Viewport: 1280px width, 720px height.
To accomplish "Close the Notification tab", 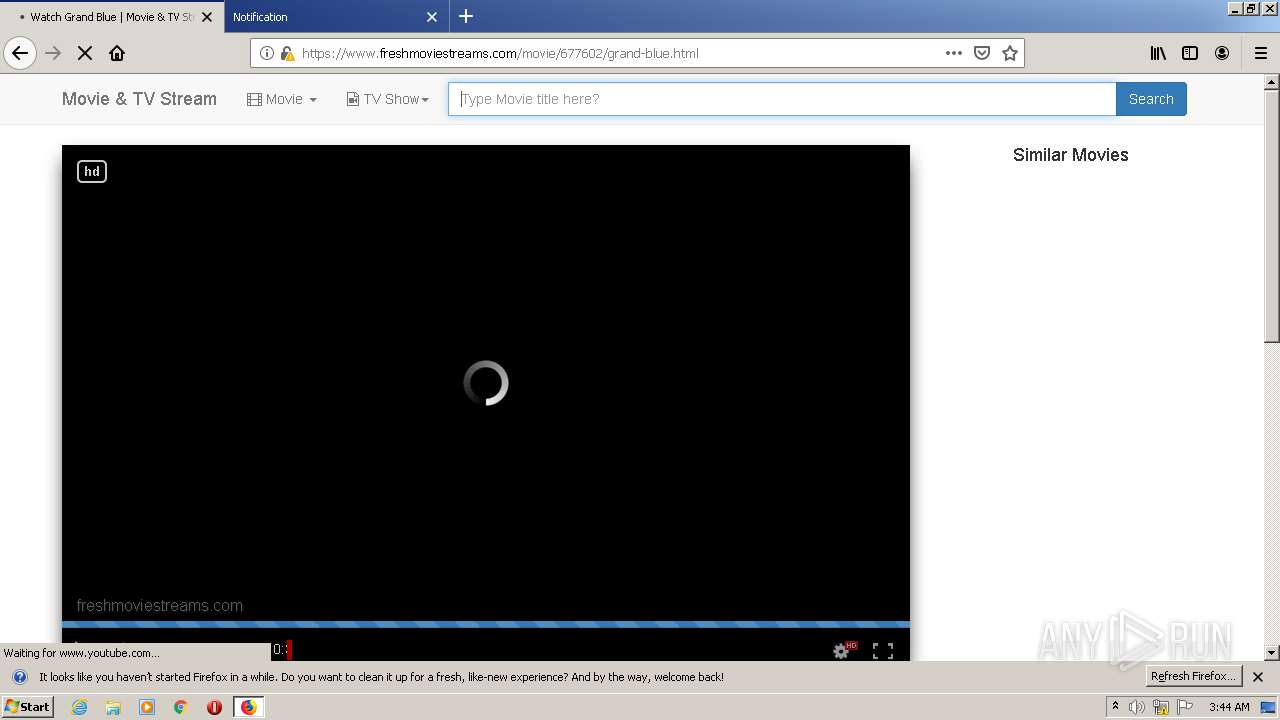I will pyautogui.click(x=432, y=17).
